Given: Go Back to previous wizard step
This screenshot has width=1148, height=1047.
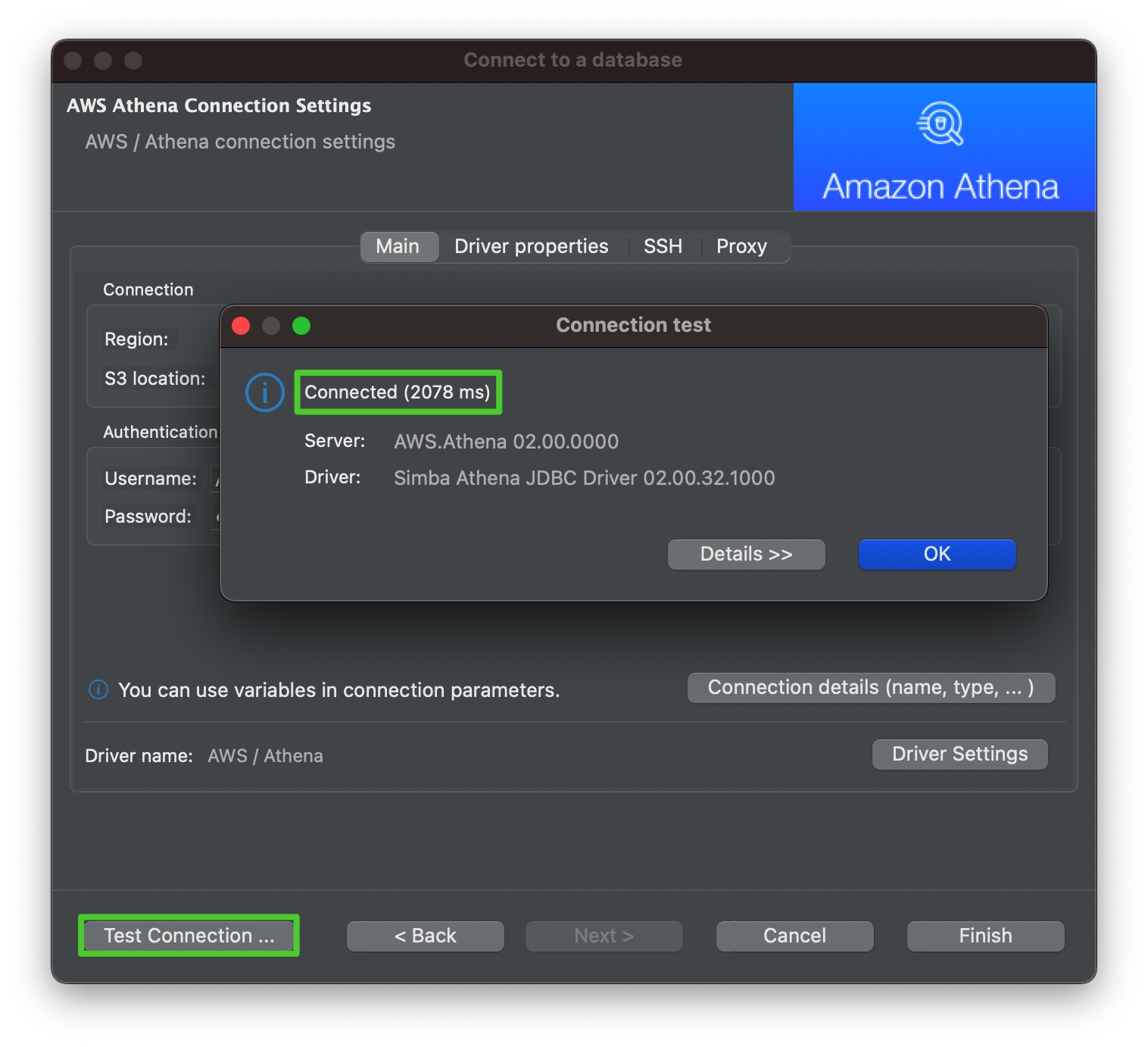Looking at the screenshot, I should 425,936.
